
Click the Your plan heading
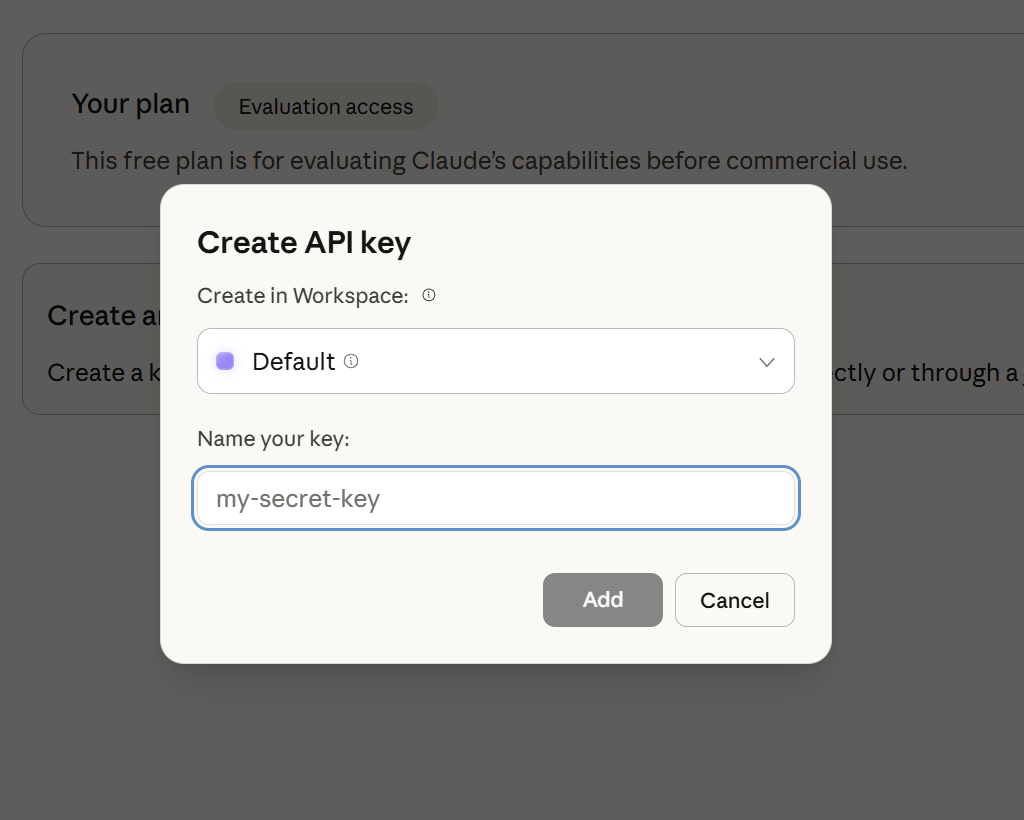click(130, 103)
